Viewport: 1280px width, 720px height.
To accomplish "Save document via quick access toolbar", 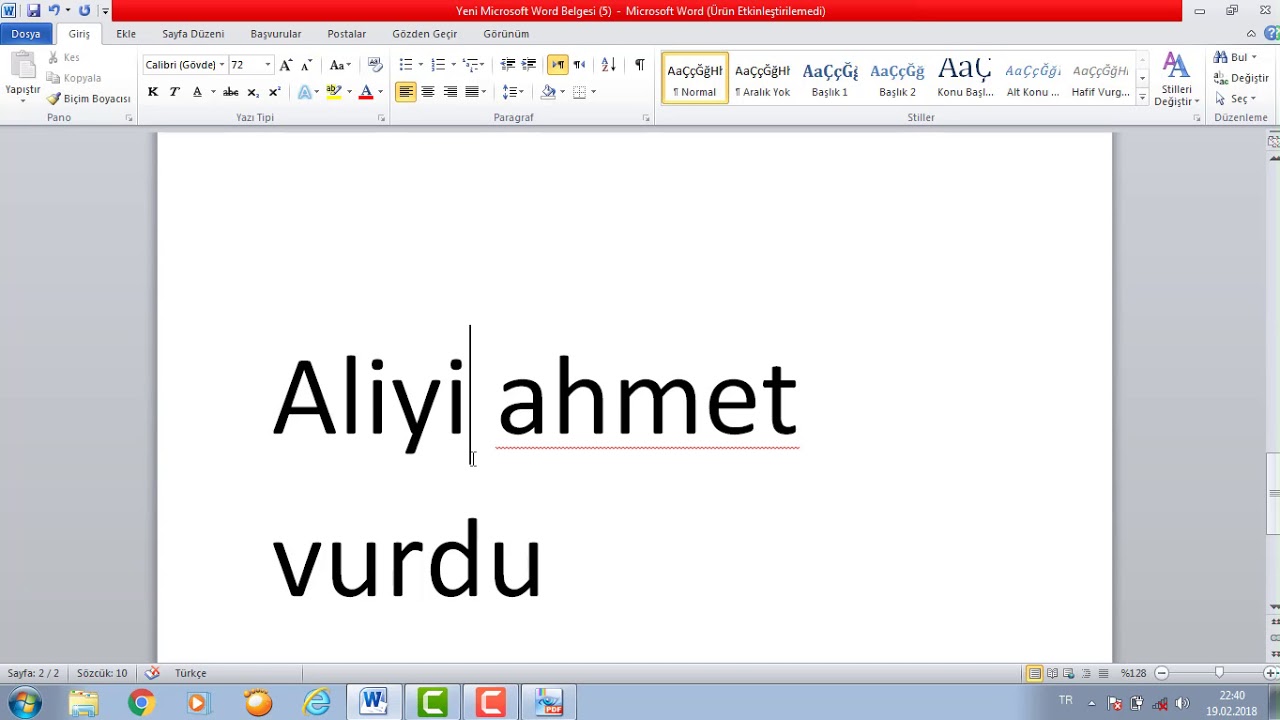I will tap(33, 11).
